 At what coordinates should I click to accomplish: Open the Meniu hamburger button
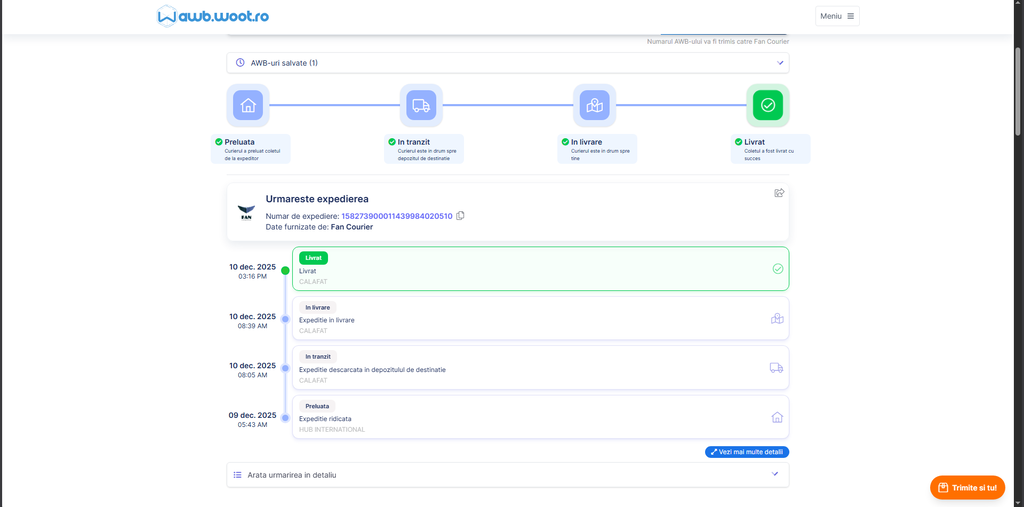(837, 16)
